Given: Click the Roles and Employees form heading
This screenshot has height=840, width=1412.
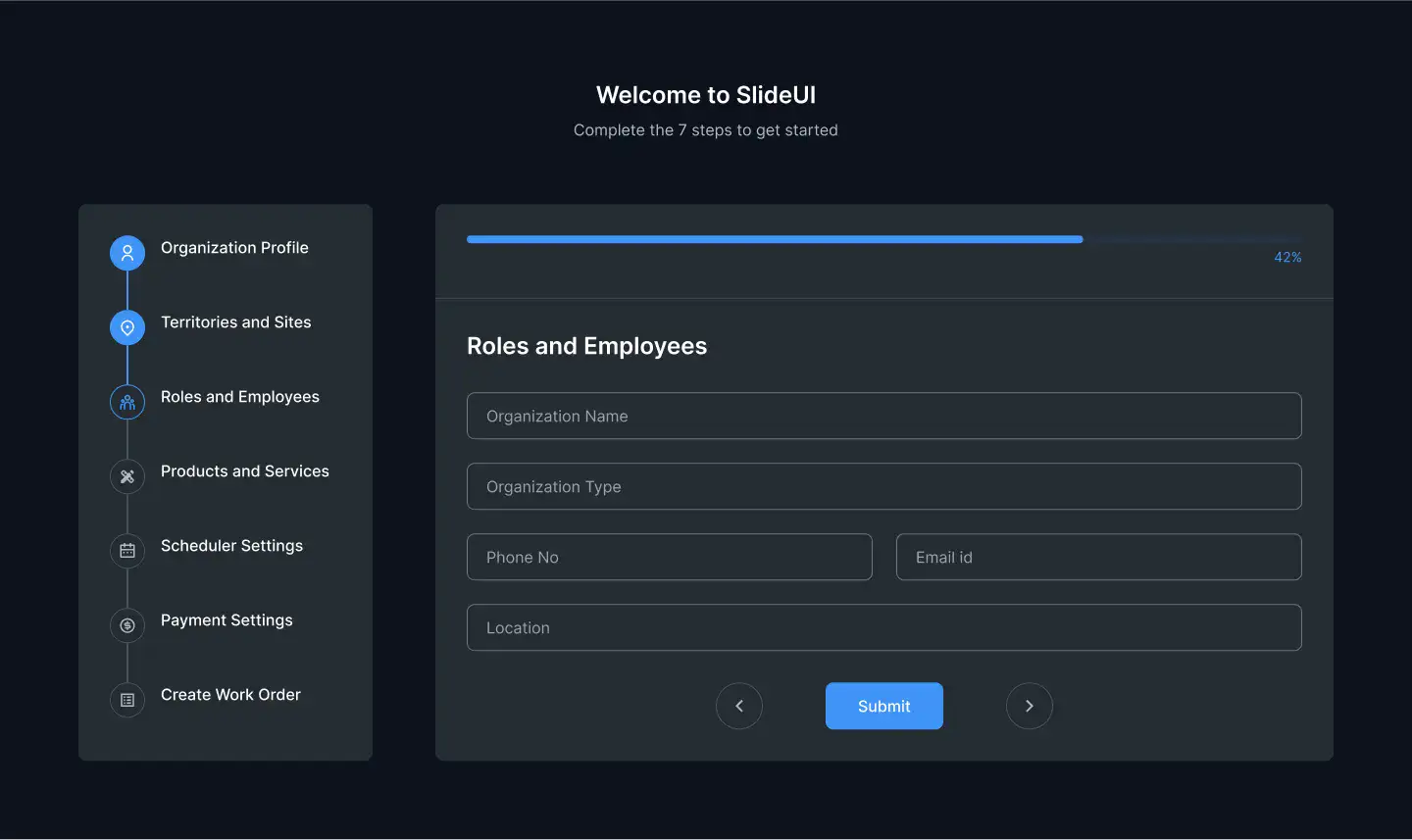Looking at the screenshot, I should pyautogui.click(x=586, y=346).
